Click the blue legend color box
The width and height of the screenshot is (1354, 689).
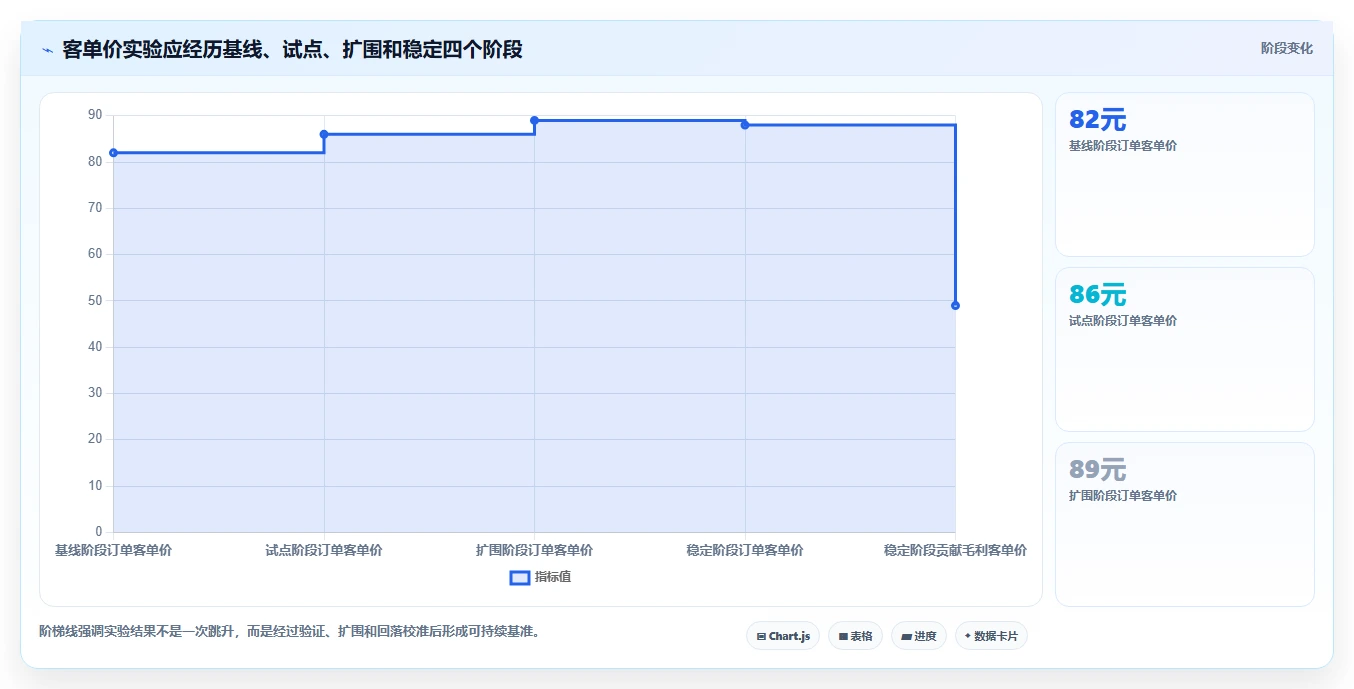coord(520,577)
